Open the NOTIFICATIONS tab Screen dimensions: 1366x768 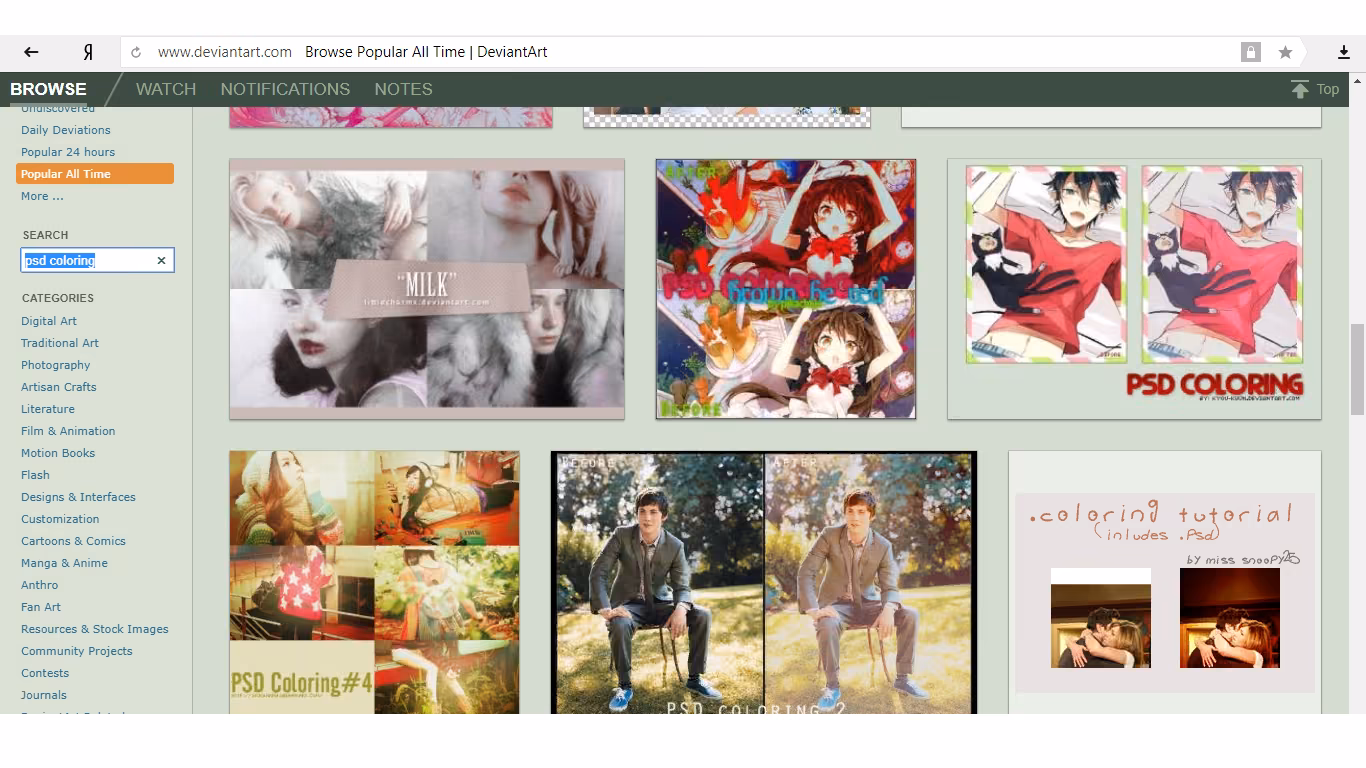pyautogui.click(x=285, y=89)
